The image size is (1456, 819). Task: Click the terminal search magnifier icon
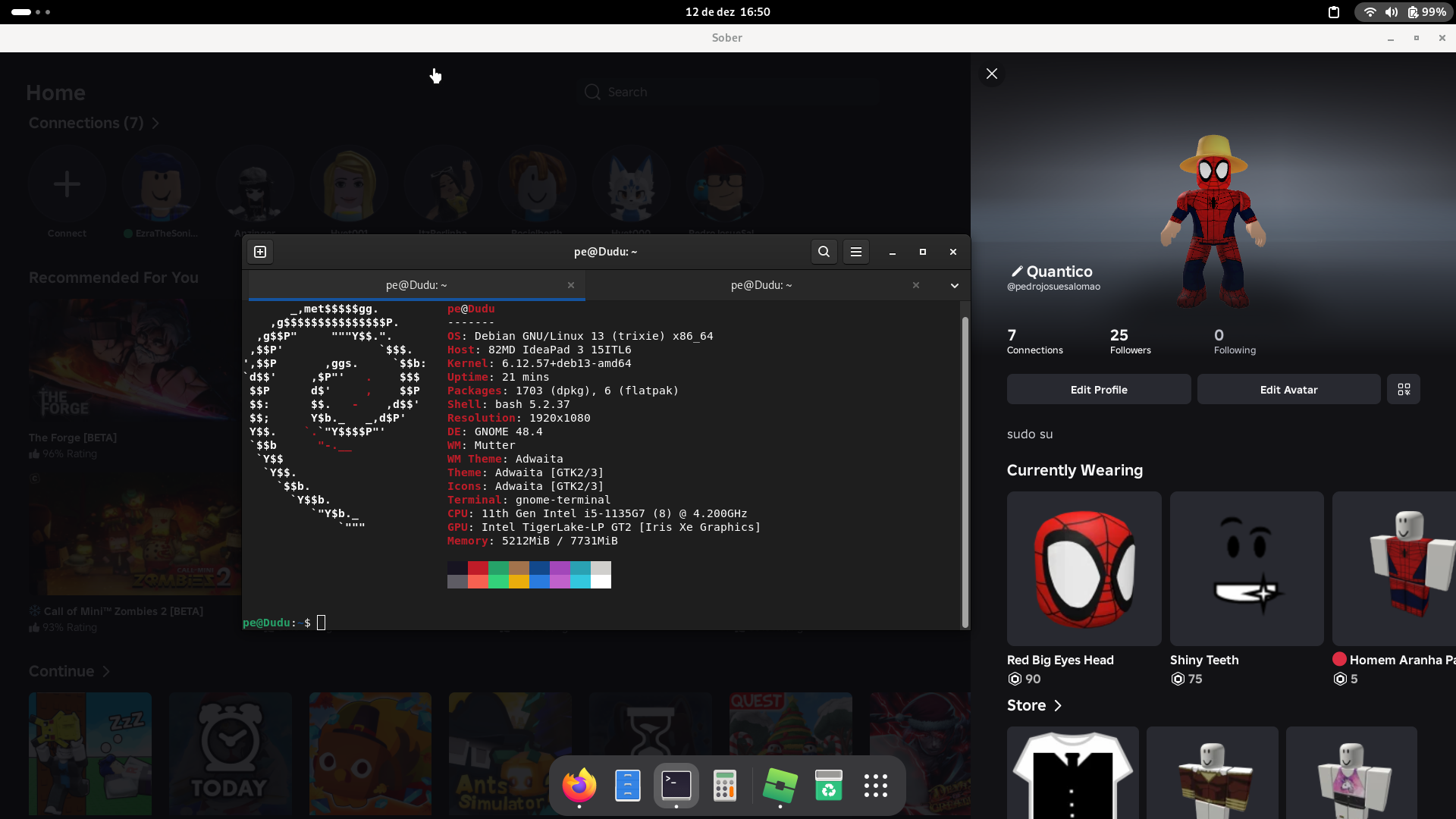click(824, 252)
